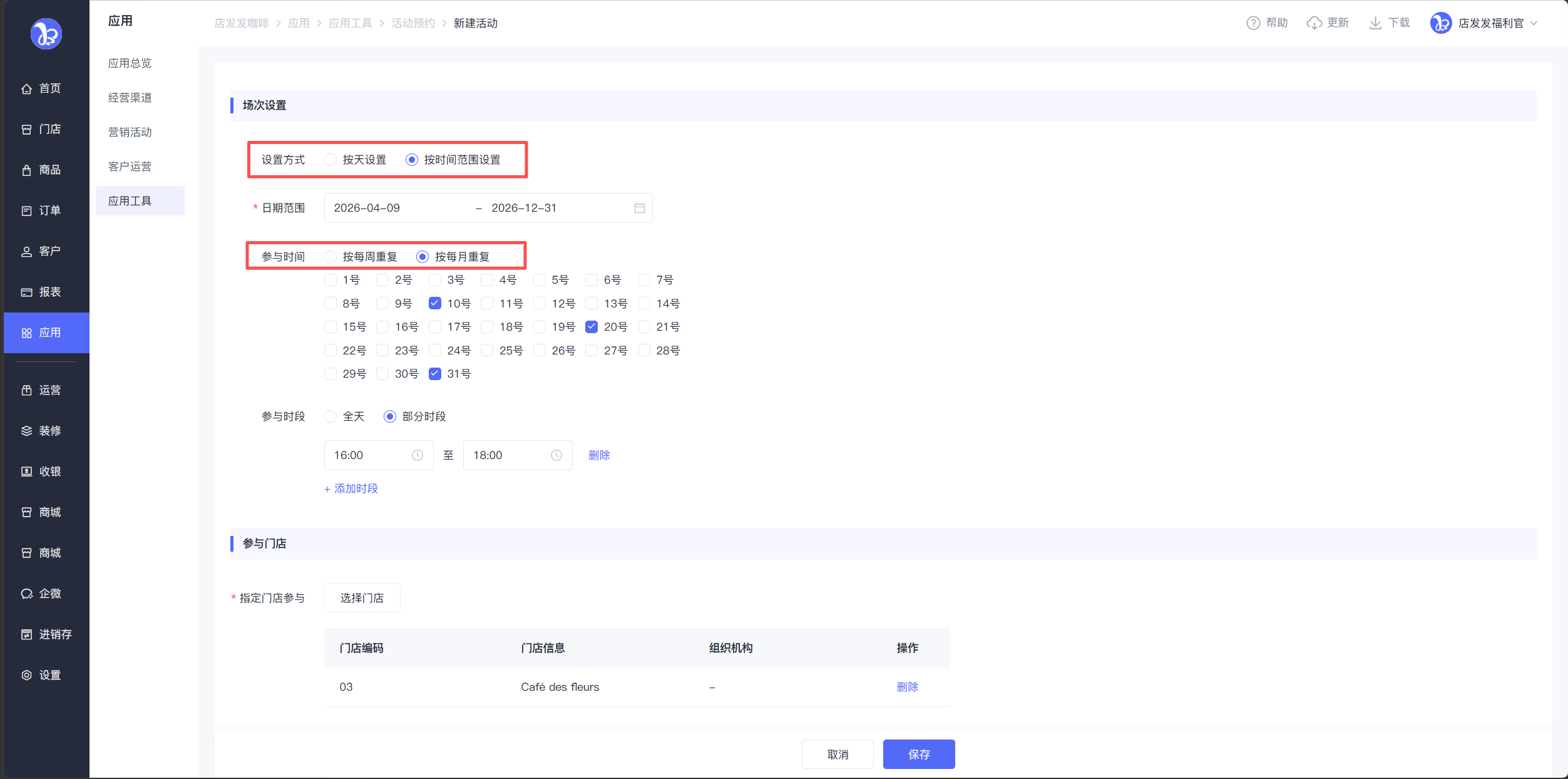Open the 营销活动 menu item
This screenshot has height=779, width=1568.
tap(130, 132)
